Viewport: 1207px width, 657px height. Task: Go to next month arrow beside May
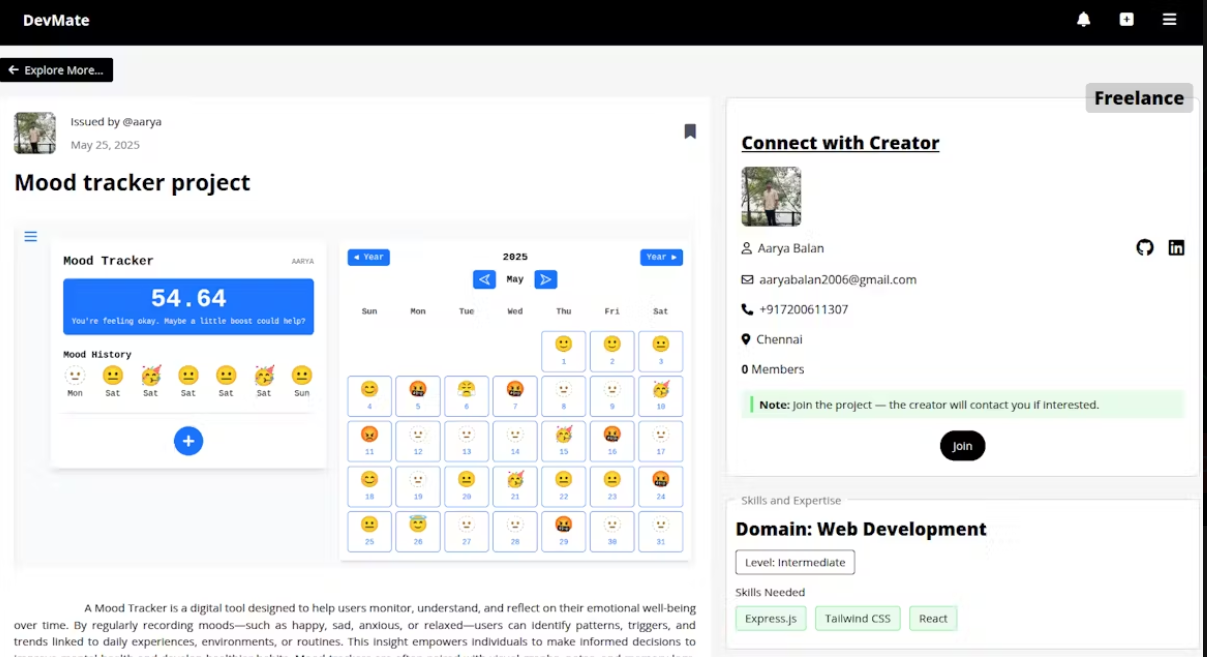tap(545, 279)
